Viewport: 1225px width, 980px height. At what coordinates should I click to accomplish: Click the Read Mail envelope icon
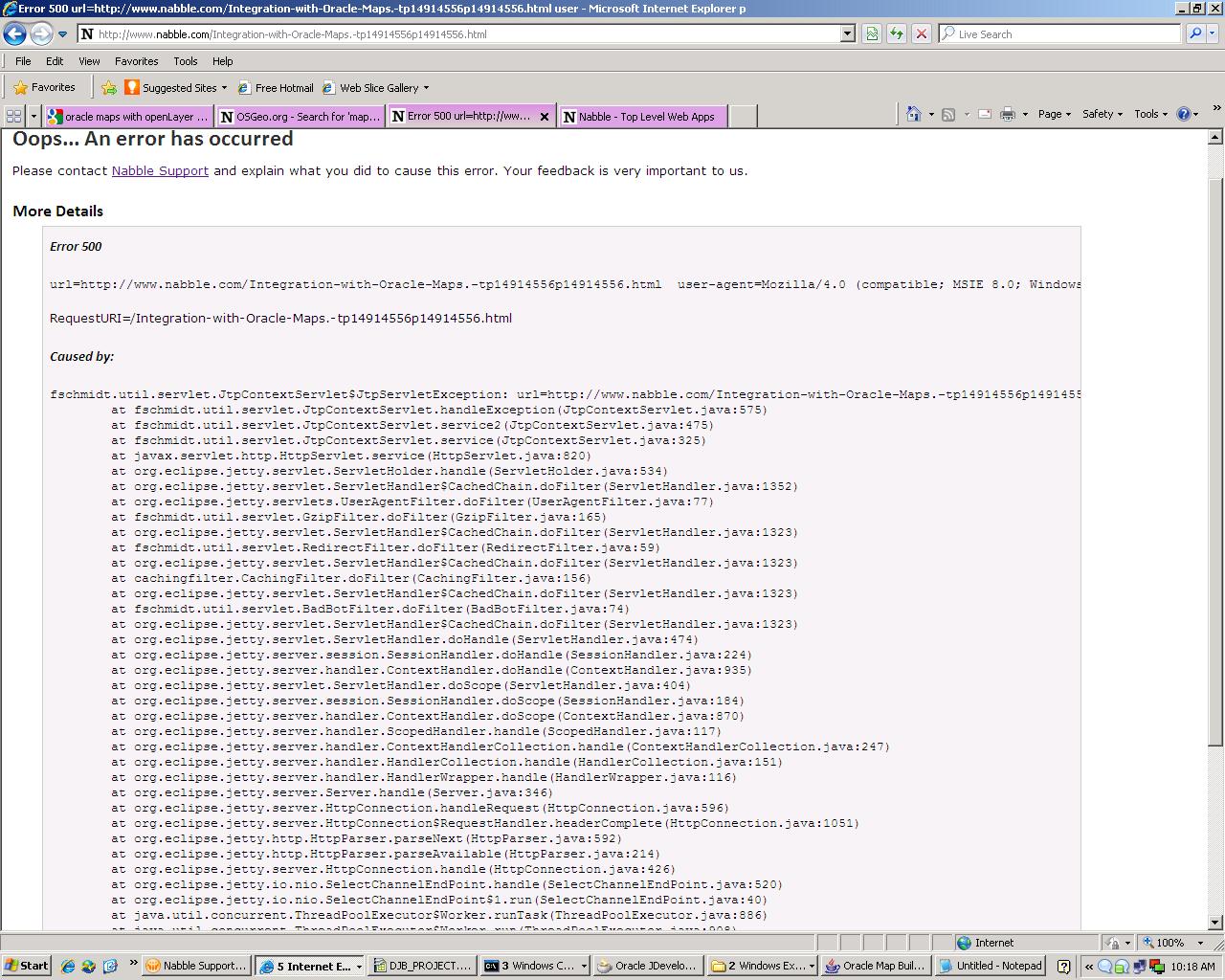pyautogui.click(x=984, y=114)
